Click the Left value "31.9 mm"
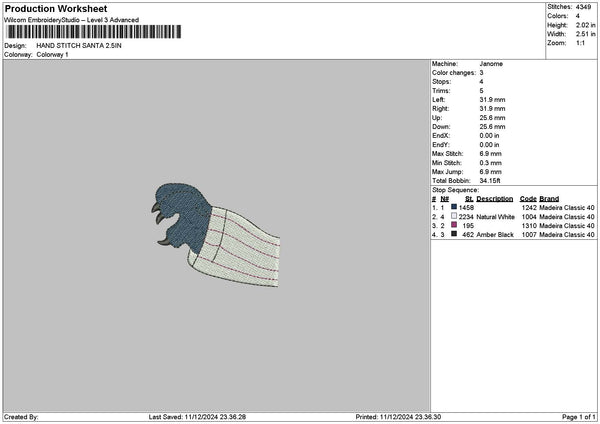Screen dimensions: 600x424 (x=492, y=100)
